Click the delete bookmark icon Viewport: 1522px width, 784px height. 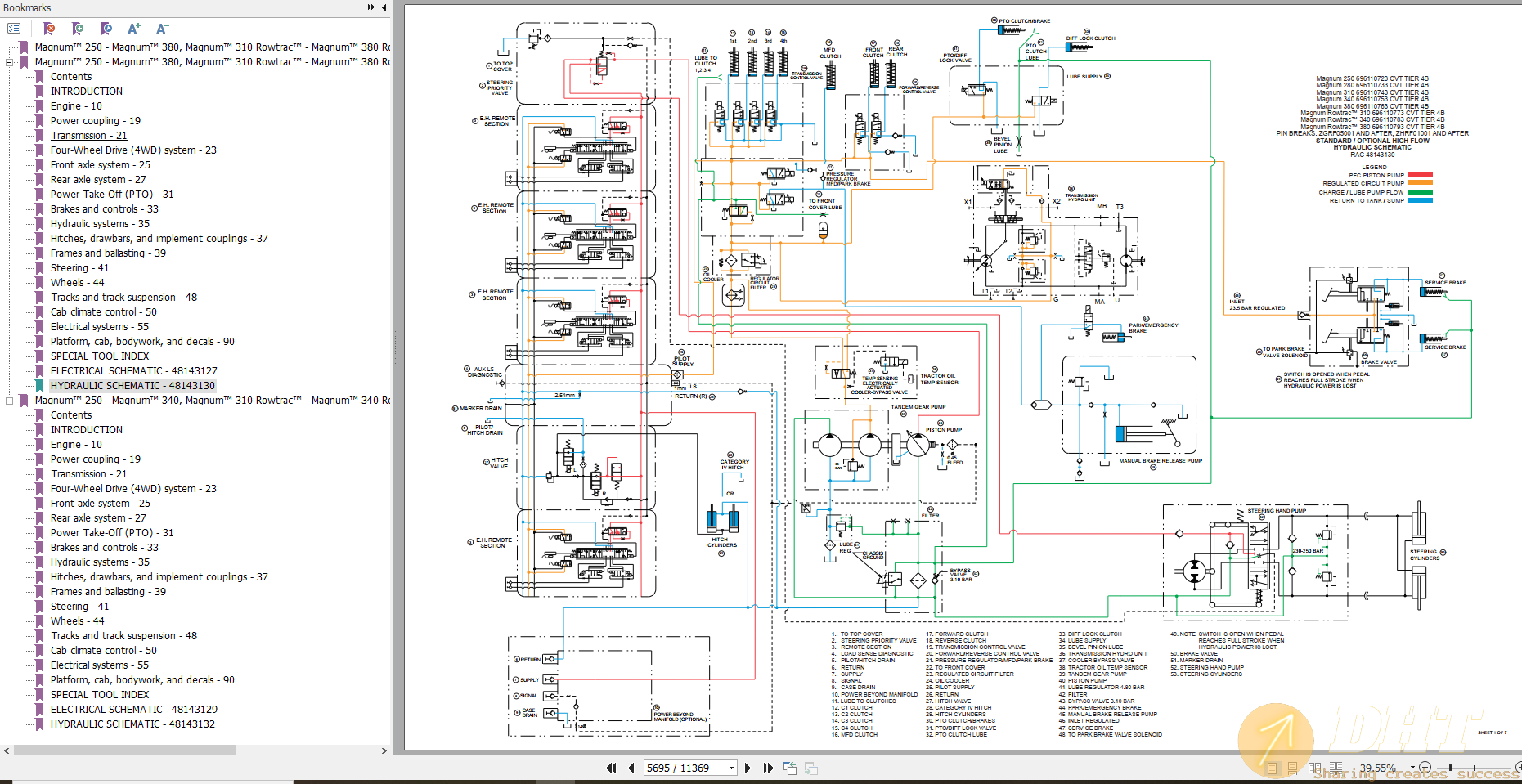[x=50, y=29]
